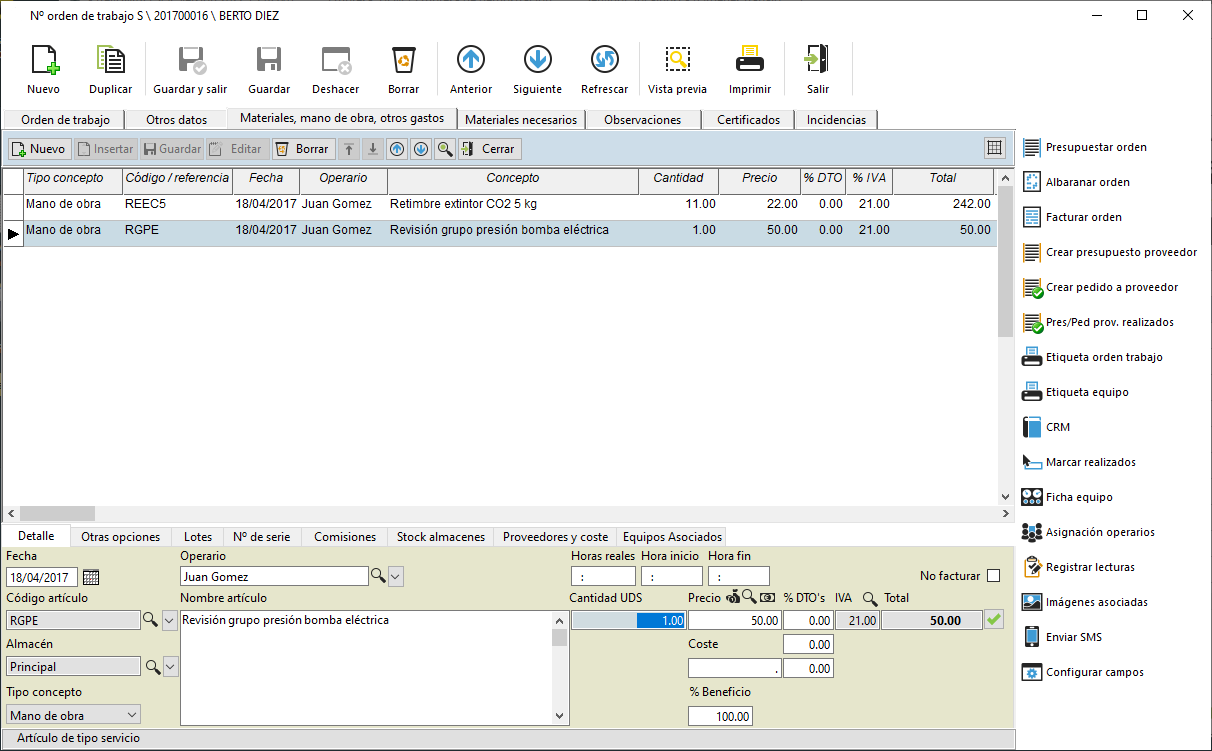The height and width of the screenshot is (751, 1212).
Task: Click the grid layout icon above the table
Action: (994, 148)
